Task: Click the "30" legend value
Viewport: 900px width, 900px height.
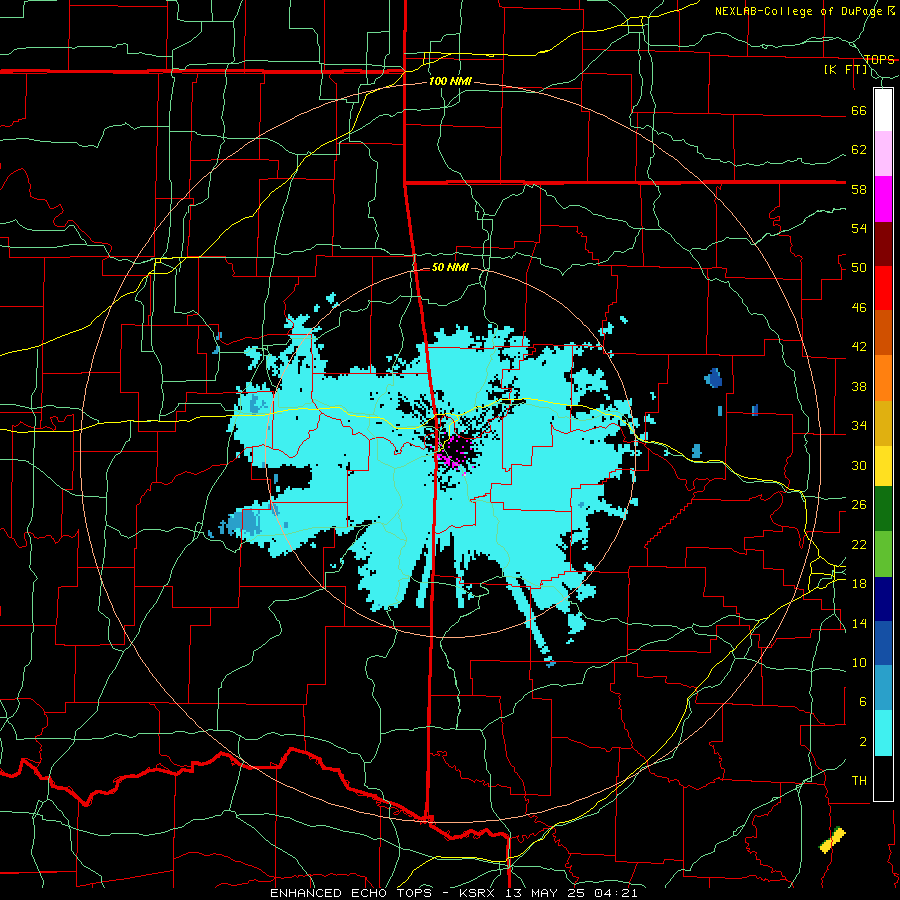Action: click(x=859, y=465)
